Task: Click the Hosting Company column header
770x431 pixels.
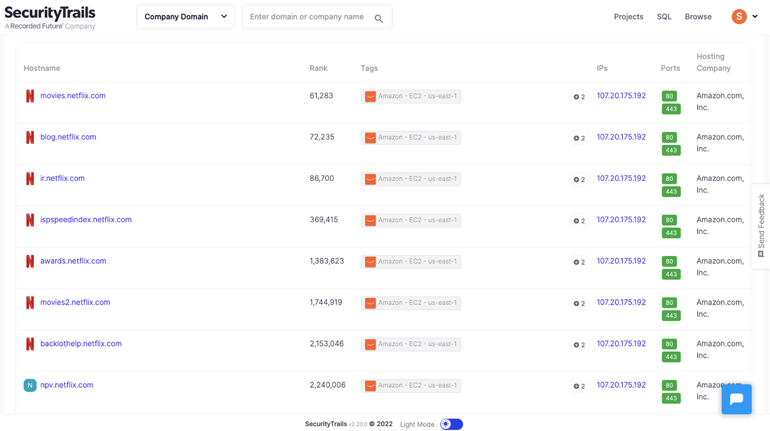Action: click(x=714, y=62)
